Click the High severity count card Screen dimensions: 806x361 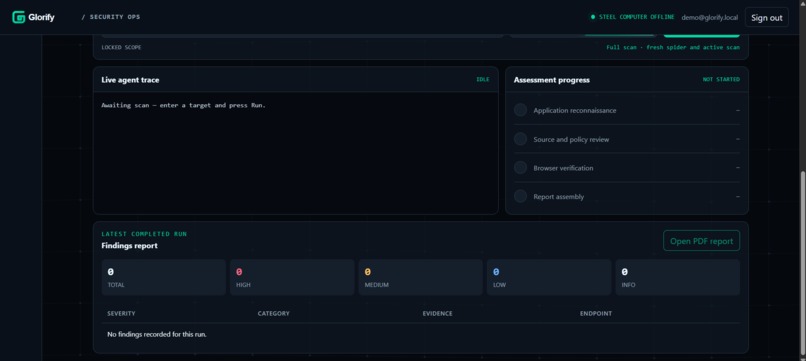pos(292,277)
